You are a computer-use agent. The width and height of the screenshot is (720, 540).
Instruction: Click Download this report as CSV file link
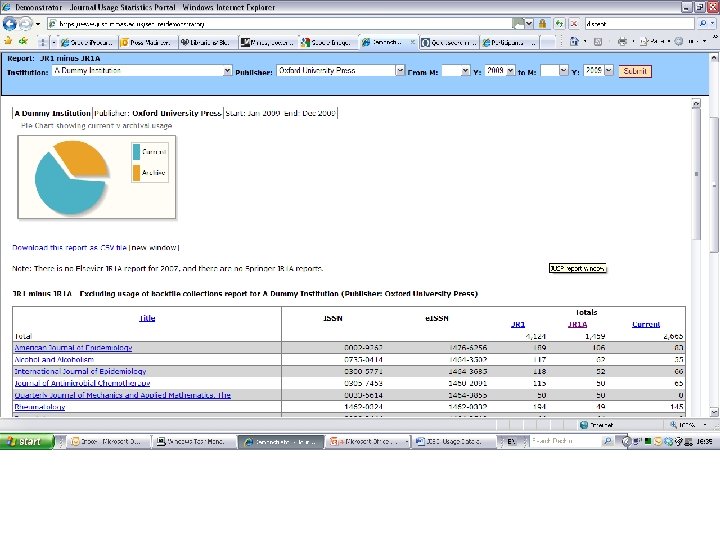click(69, 248)
